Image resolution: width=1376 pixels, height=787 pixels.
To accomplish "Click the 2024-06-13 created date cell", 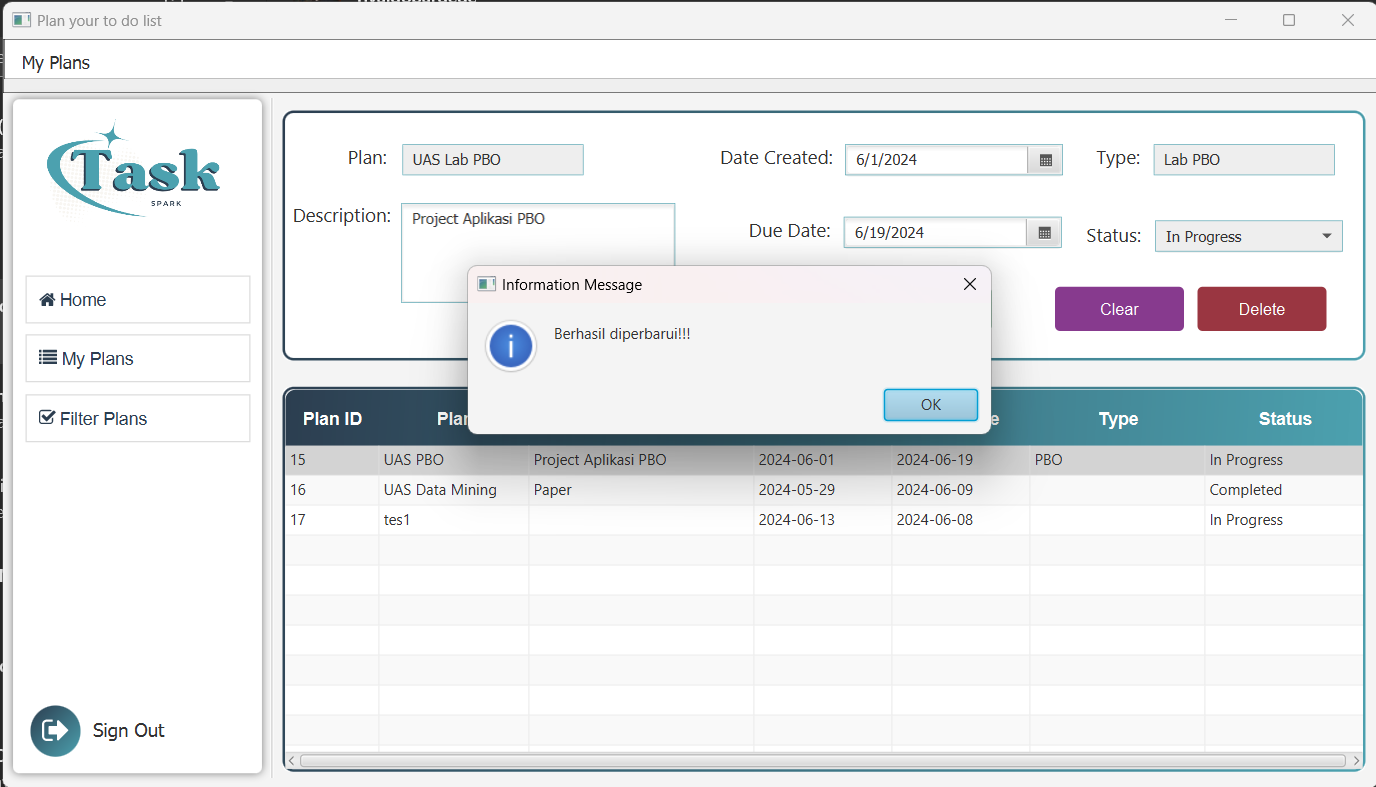I will click(823, 520).
